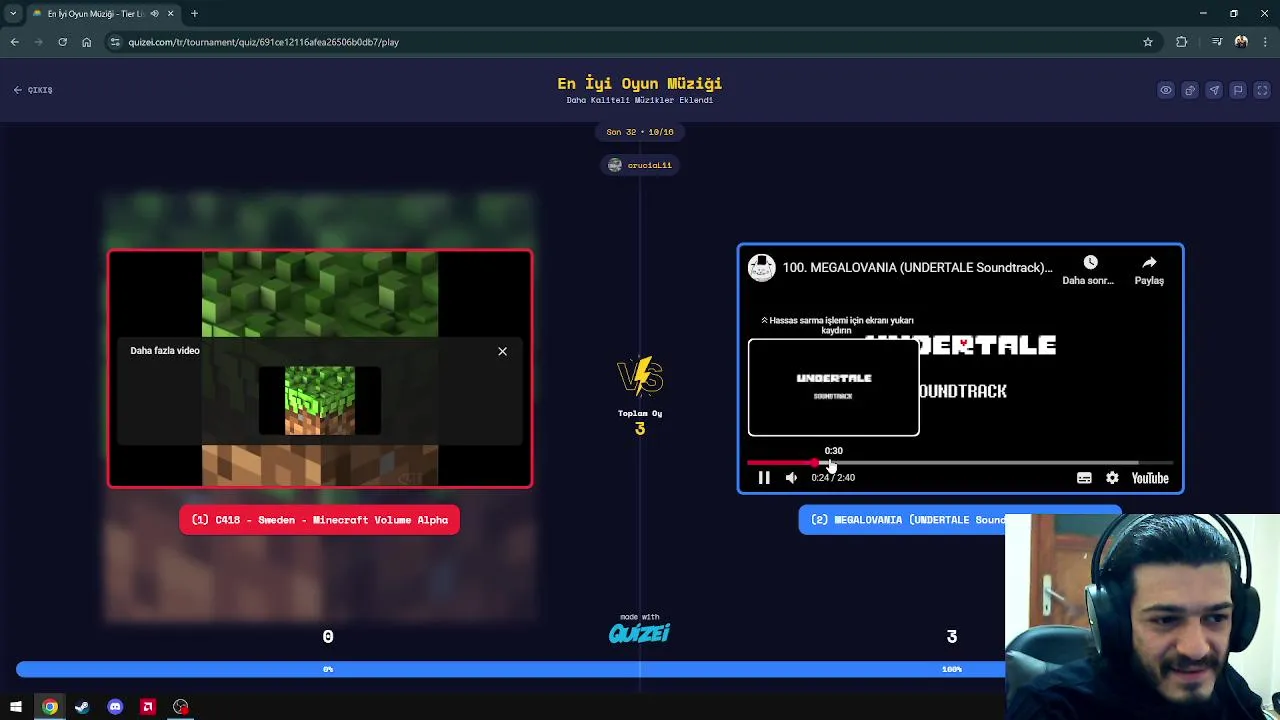
Task: Open the video uploader channel avatar
Action: pos(762,268)
